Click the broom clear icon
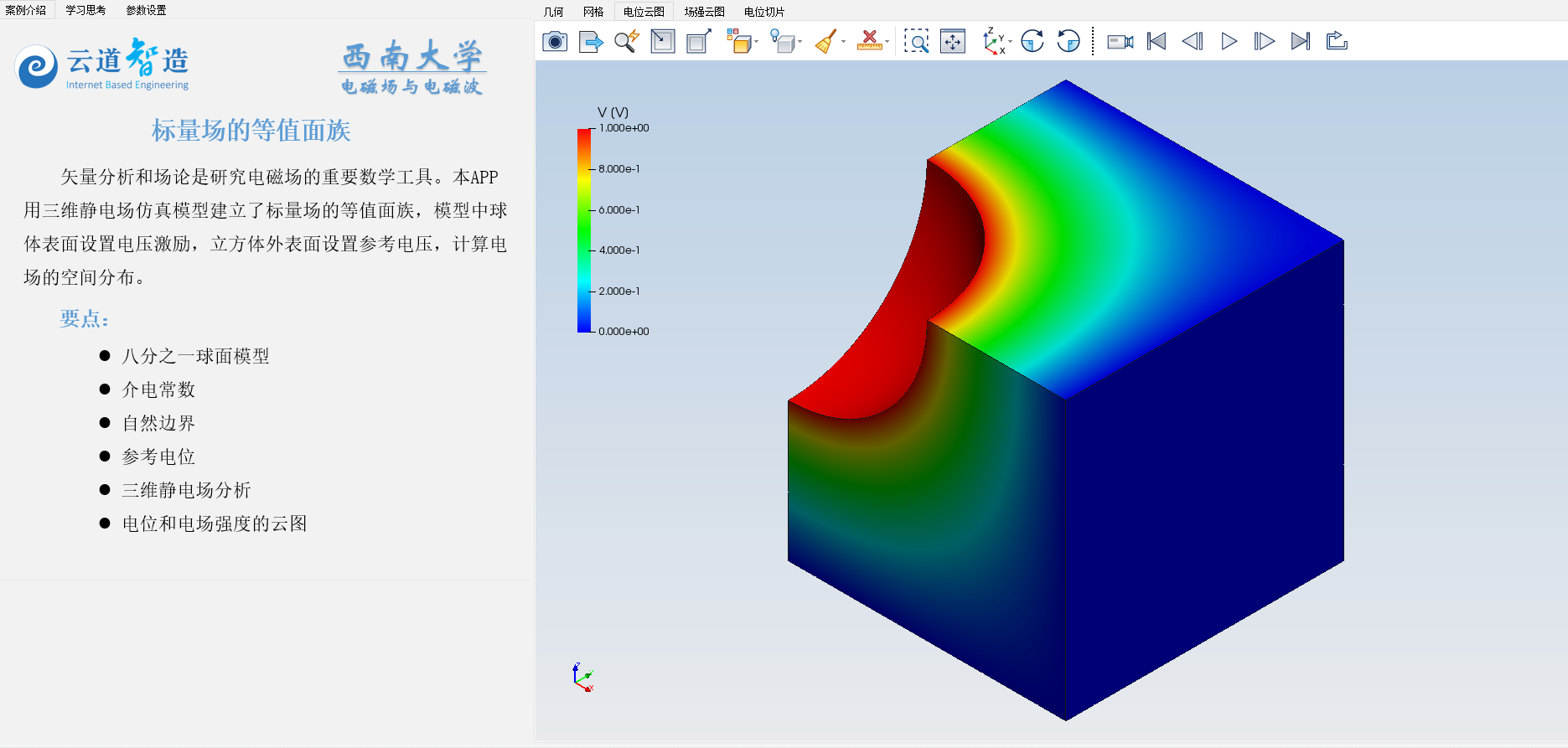The width and height of the screenshot is (1568, 748). (825, 41)
